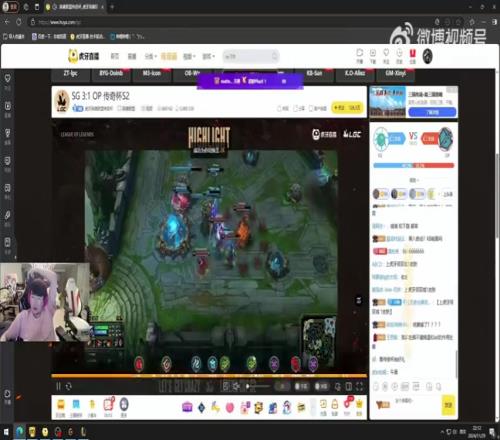The height and width of the screenshot is (440, 500).
Task: Open the Edge browser taskbar icon
Action: 20,432
